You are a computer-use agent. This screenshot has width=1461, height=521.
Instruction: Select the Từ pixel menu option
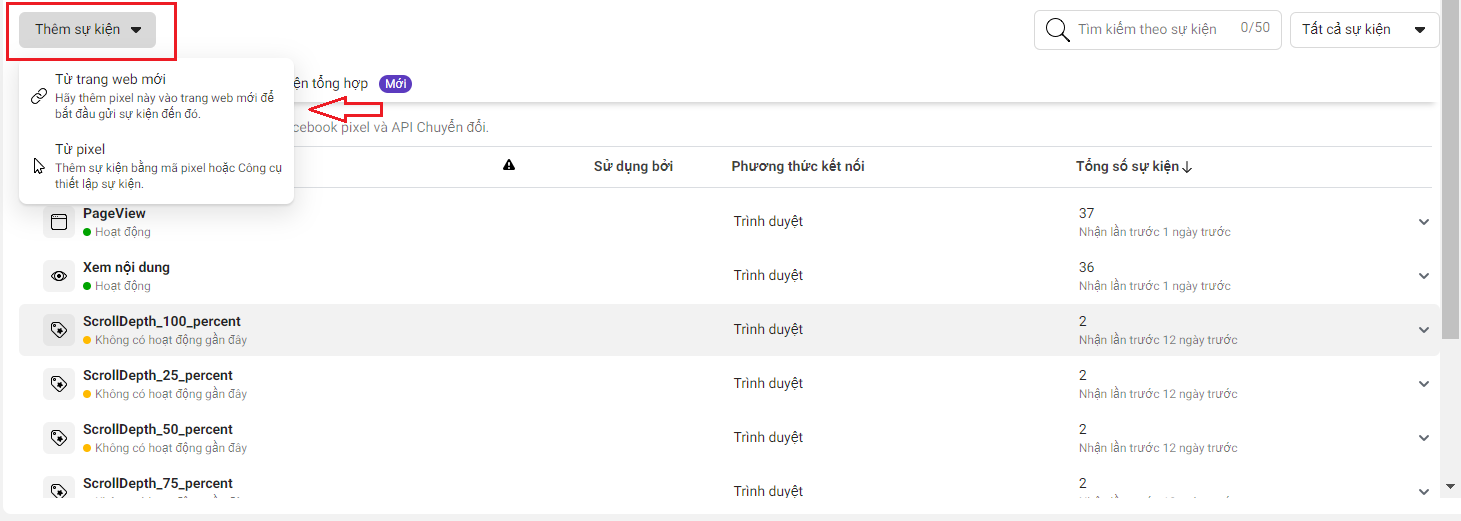click(x=157, y=166)
